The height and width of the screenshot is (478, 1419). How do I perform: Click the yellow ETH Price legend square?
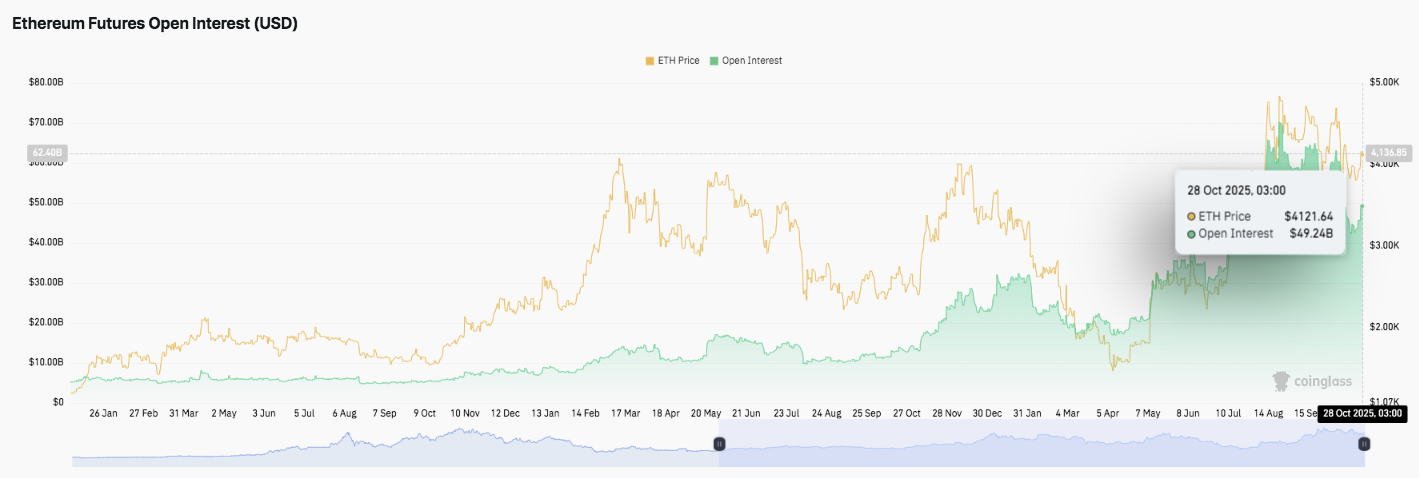coord(649,61)
